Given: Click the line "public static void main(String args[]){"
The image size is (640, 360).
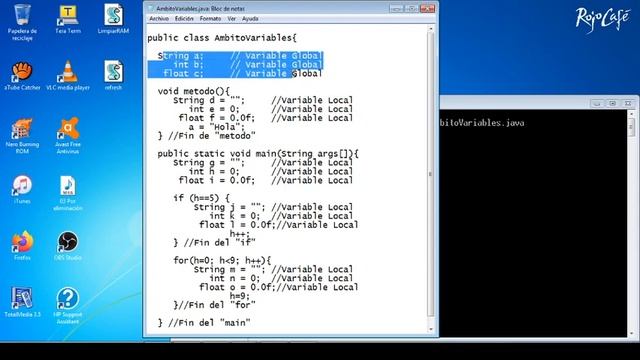Looking at the screenshot, I should coord(258,154).
